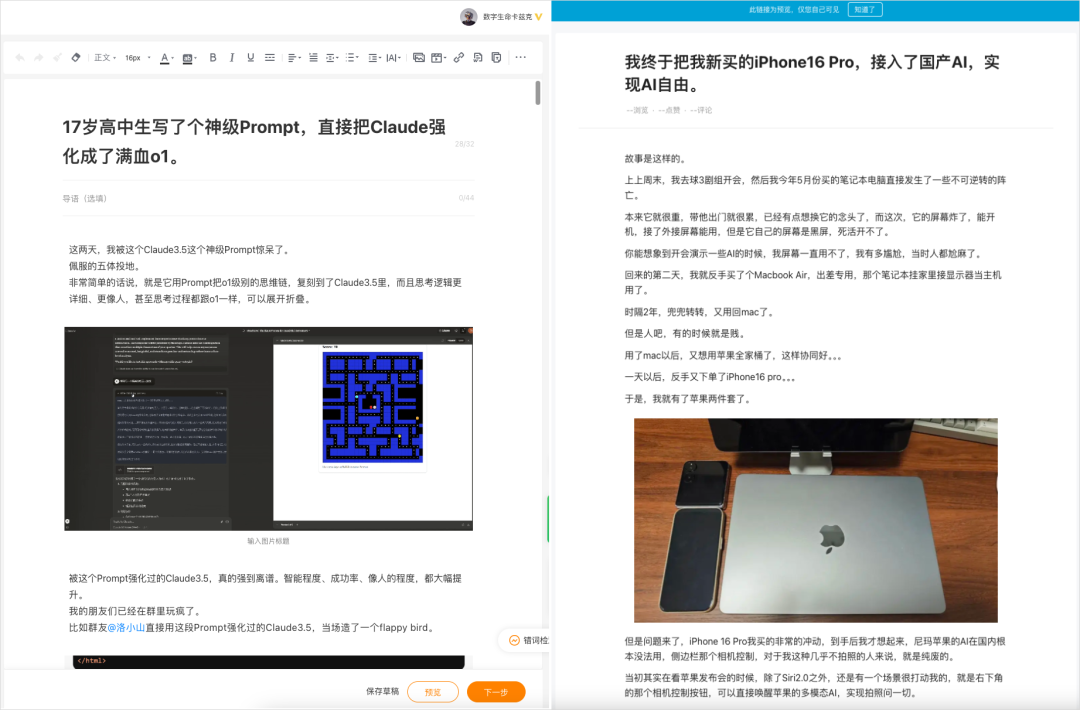Insert a hyperlink
The image size is (1080, 710).
click(x=459, y=58)
